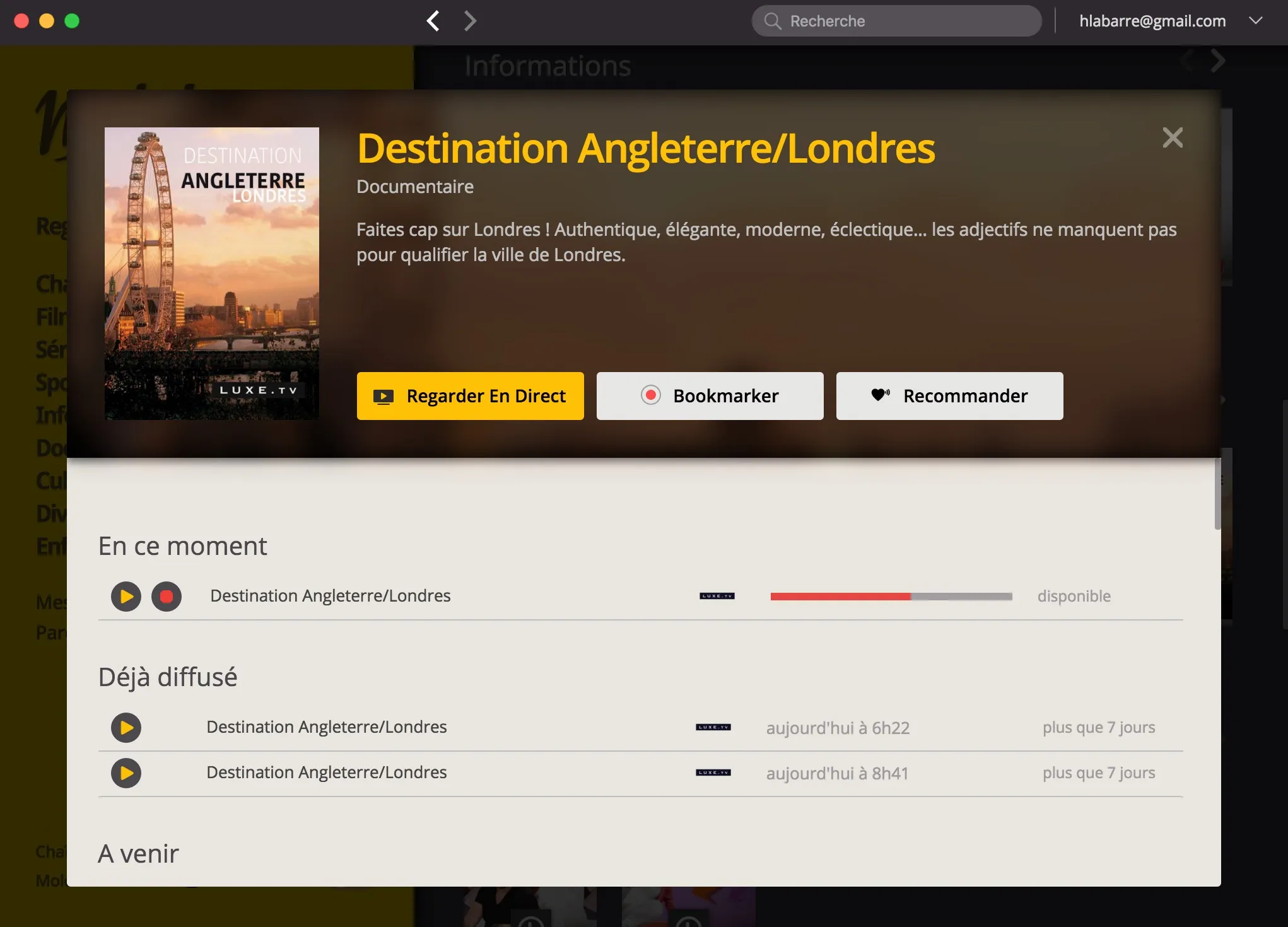Image resolution: width=1288 pixels, height=927 pixels.
Task: Click the 'disponible' status text
Action: [x=1074, y=597]
